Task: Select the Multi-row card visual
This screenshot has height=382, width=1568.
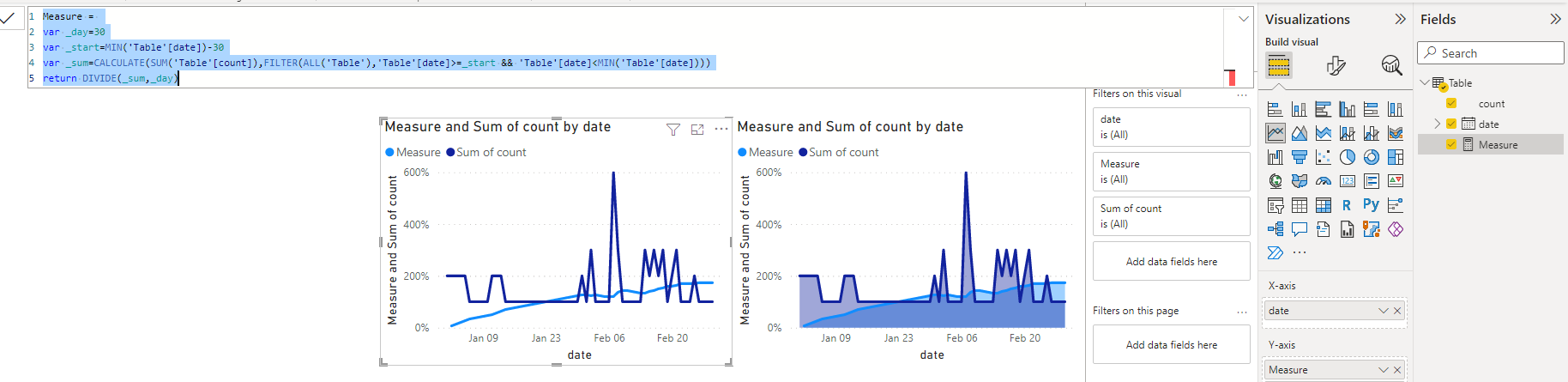Action: tap(1372, 181)
